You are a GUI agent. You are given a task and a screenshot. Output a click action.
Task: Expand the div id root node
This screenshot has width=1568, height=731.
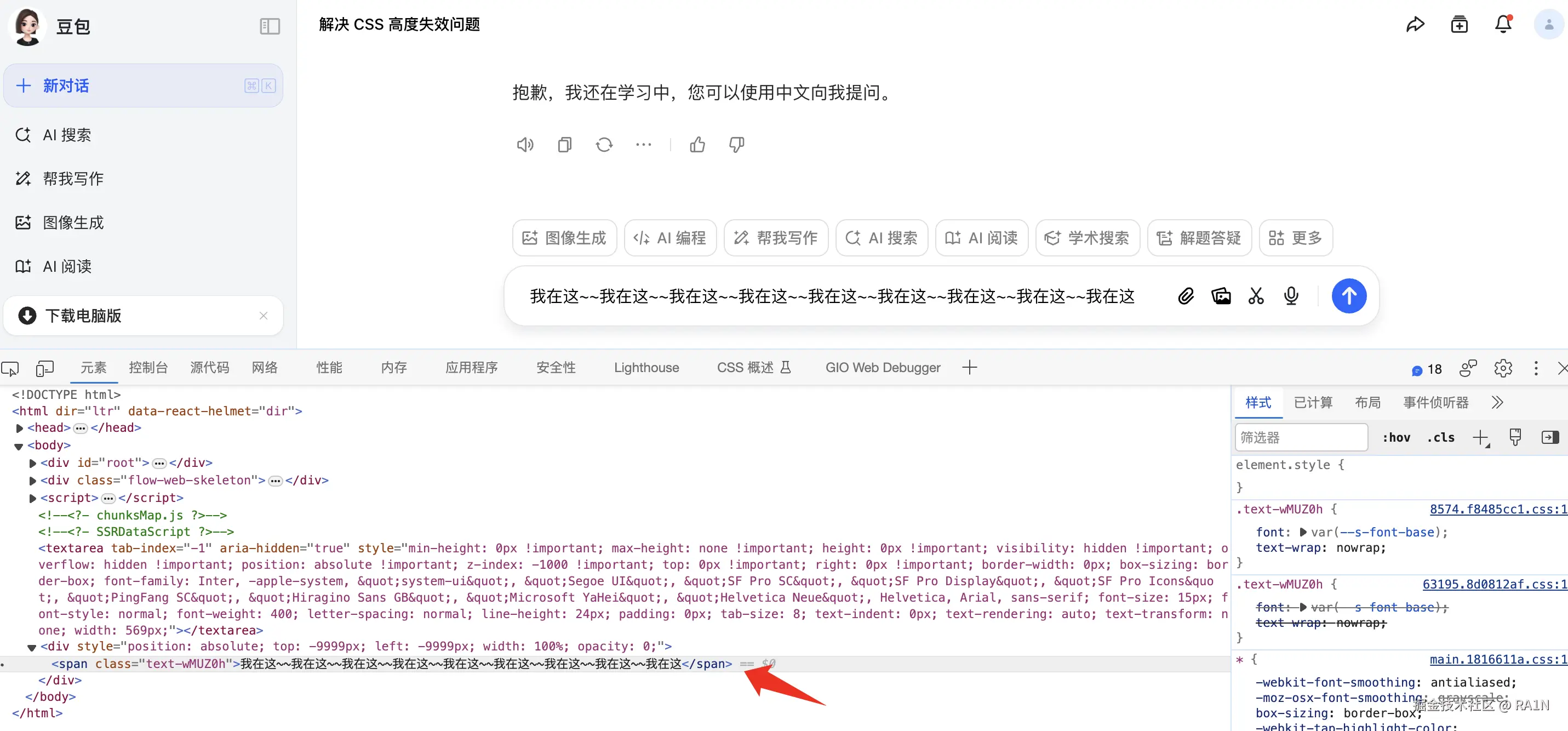[33, 463]
